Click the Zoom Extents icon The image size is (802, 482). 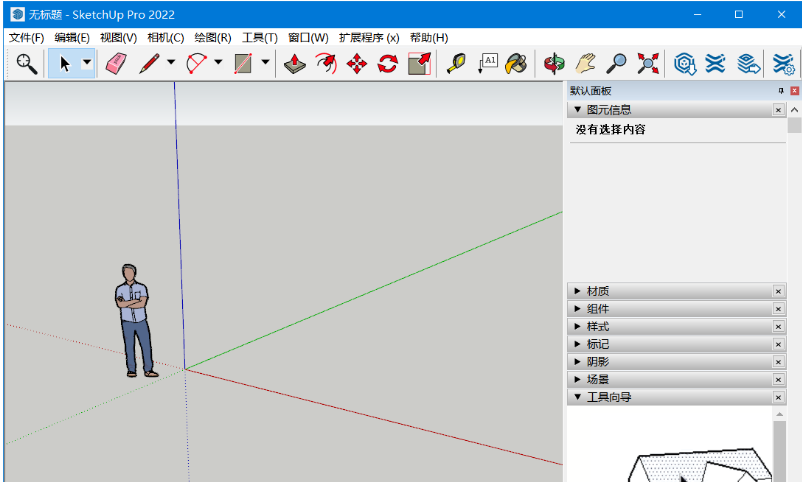(x=648, y=64)
